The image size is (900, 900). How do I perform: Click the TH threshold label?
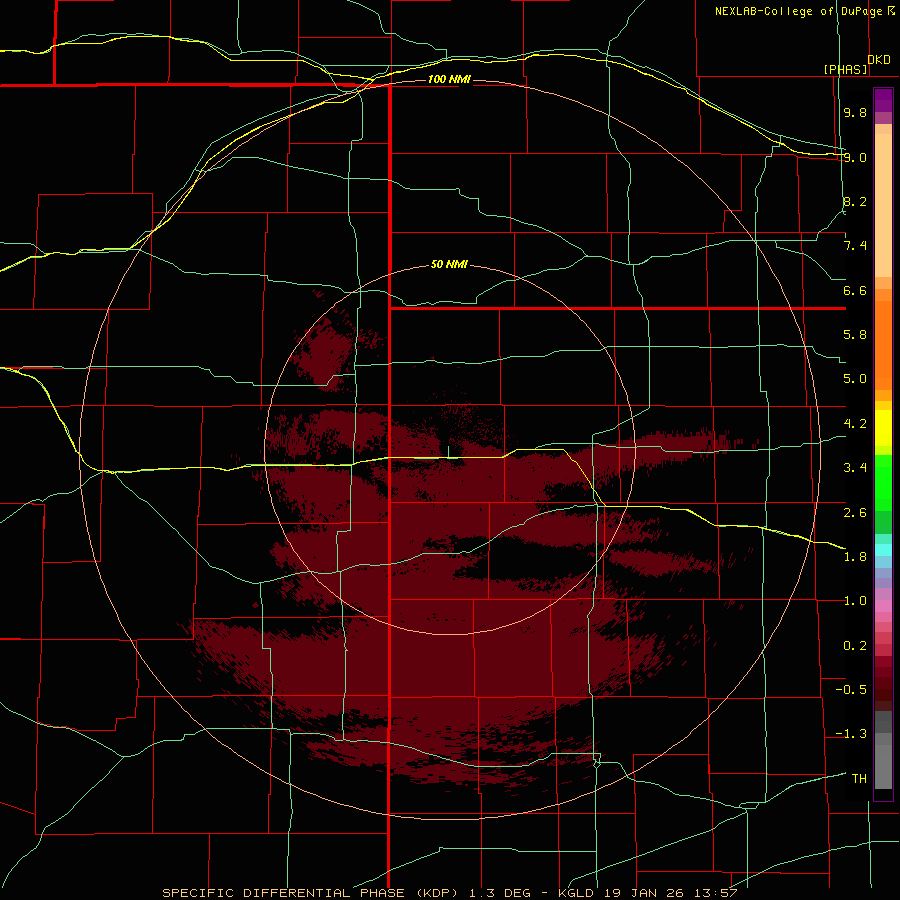(x=859, y=779)
